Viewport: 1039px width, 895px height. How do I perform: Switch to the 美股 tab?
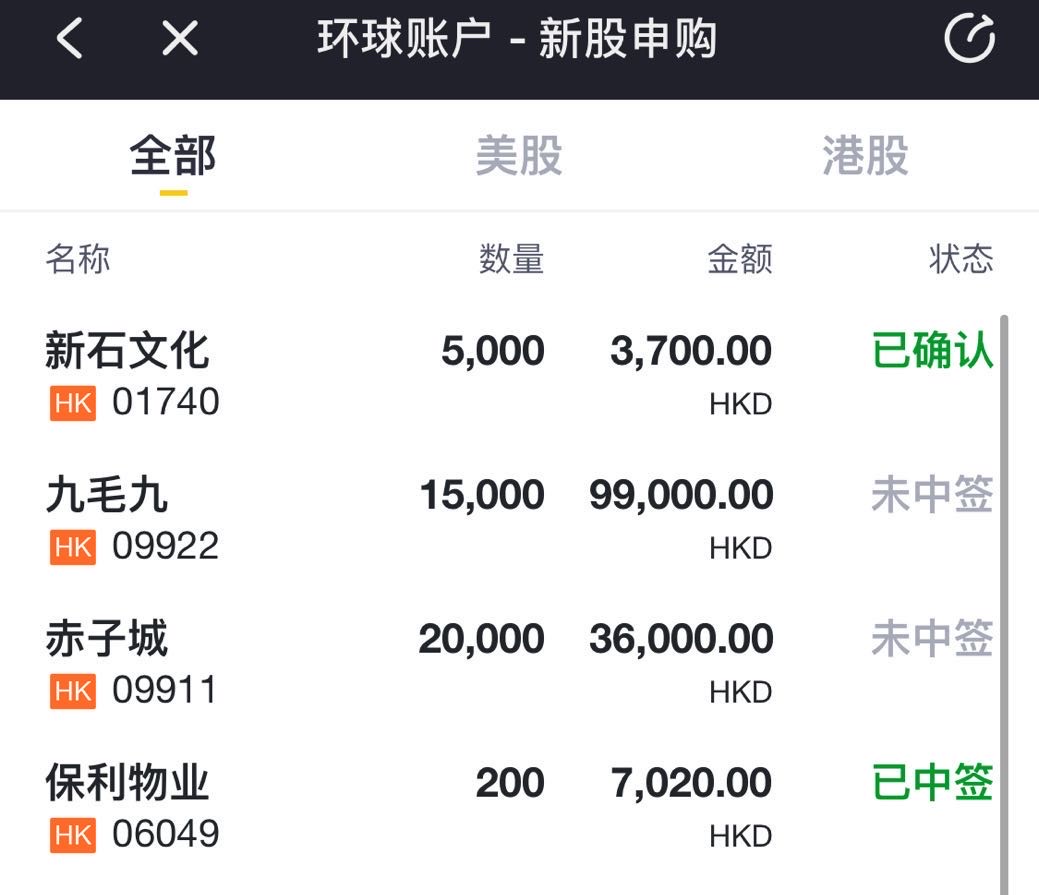(519, 156)
